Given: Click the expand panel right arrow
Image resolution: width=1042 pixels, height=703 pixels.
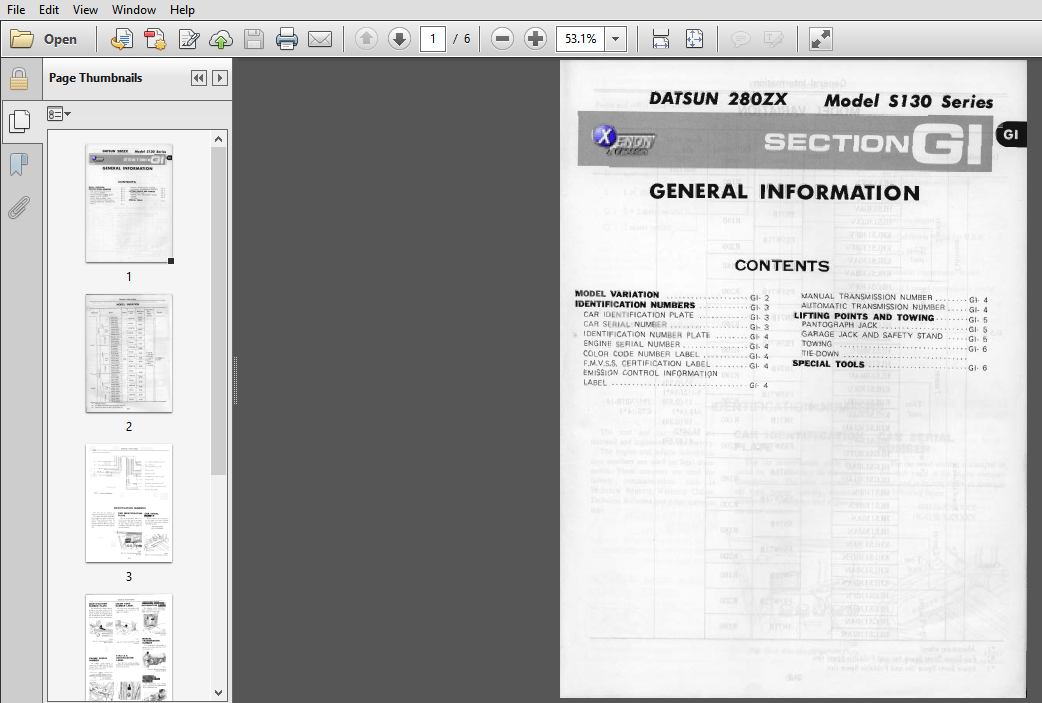Looking at the screenshot, I should 220,78.
